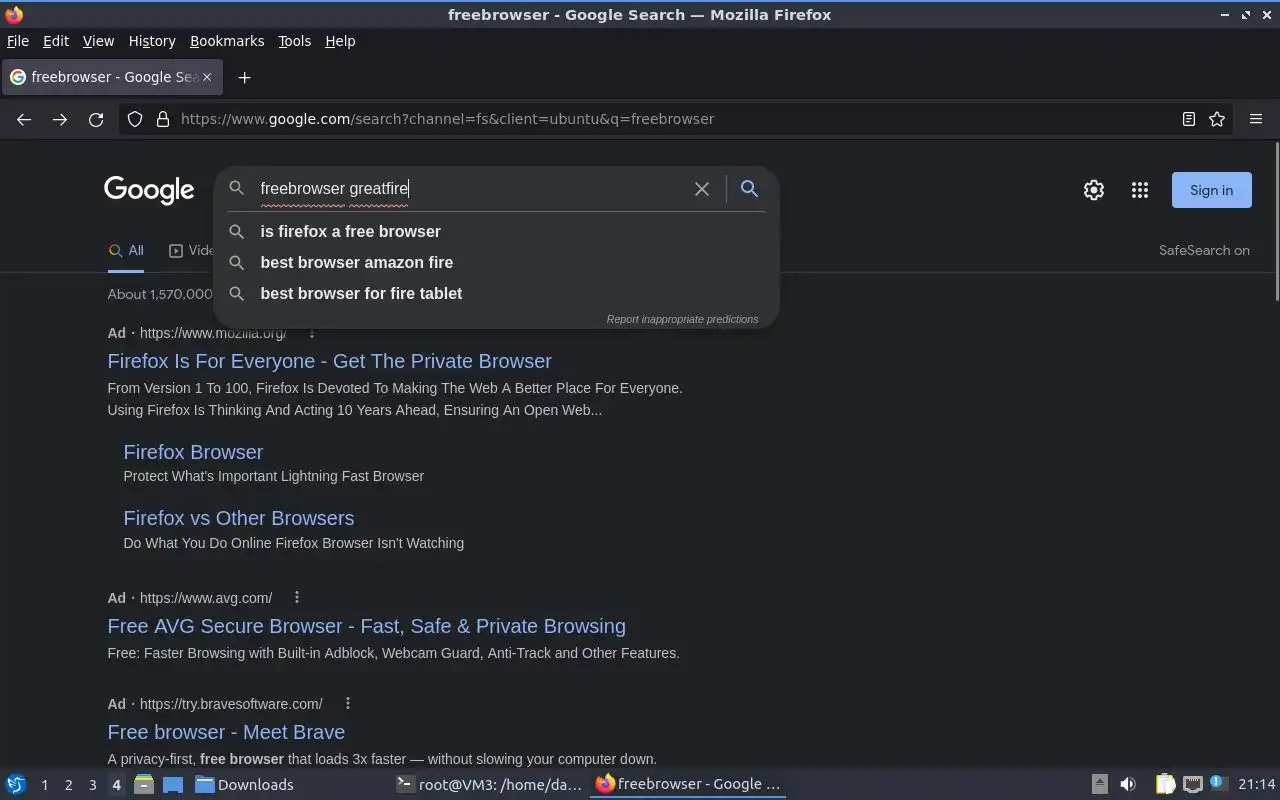Open options for mozilla.org ad
Viewport: 1280px width, 800px height.
(x=311, y=333)
